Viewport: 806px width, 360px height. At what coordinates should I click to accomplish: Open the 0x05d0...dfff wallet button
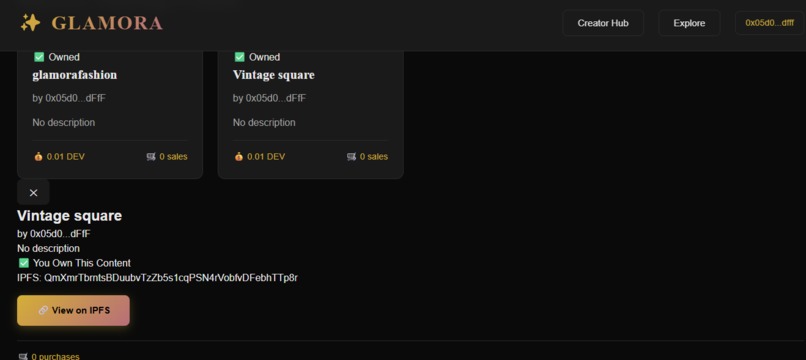point(770,23)
